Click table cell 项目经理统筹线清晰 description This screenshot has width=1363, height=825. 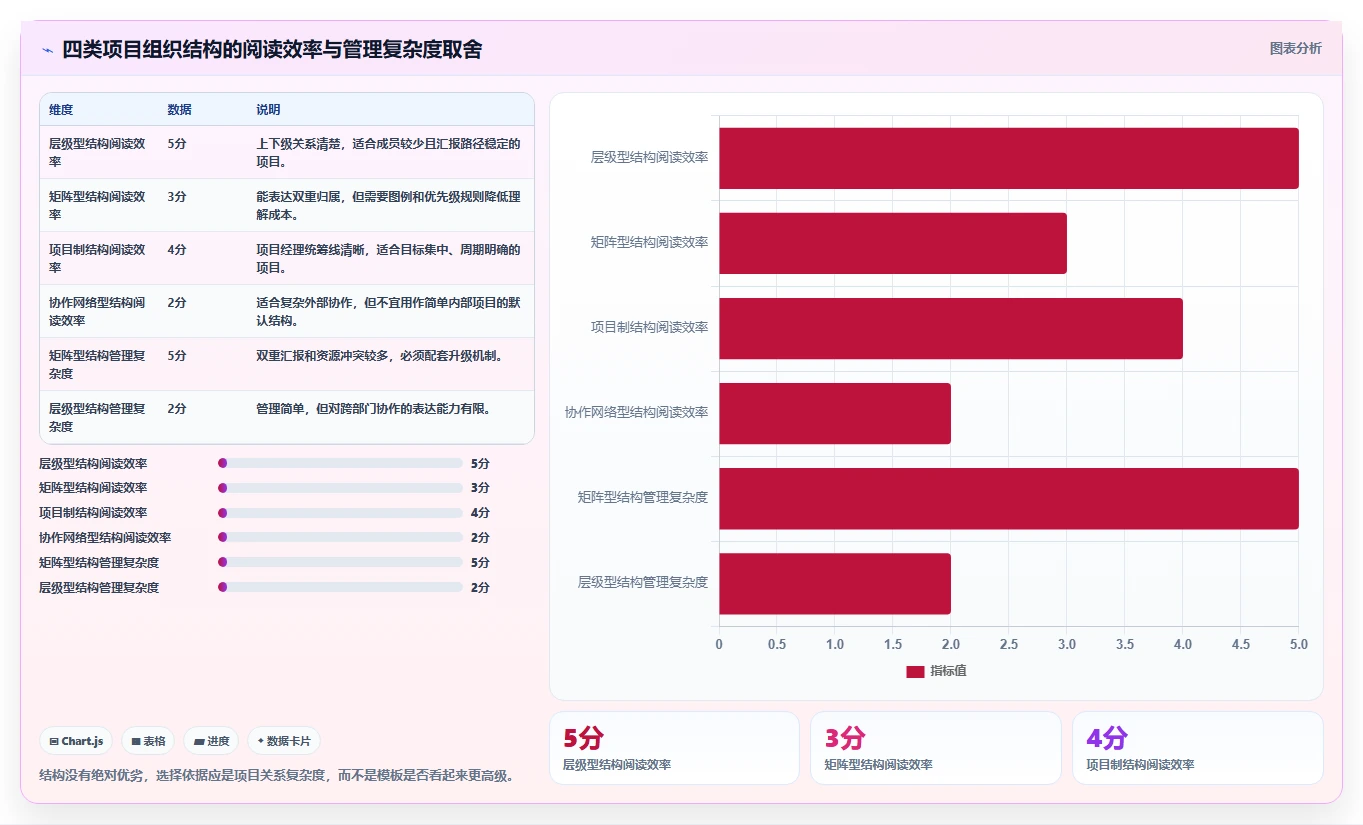(x=389, y=258)
